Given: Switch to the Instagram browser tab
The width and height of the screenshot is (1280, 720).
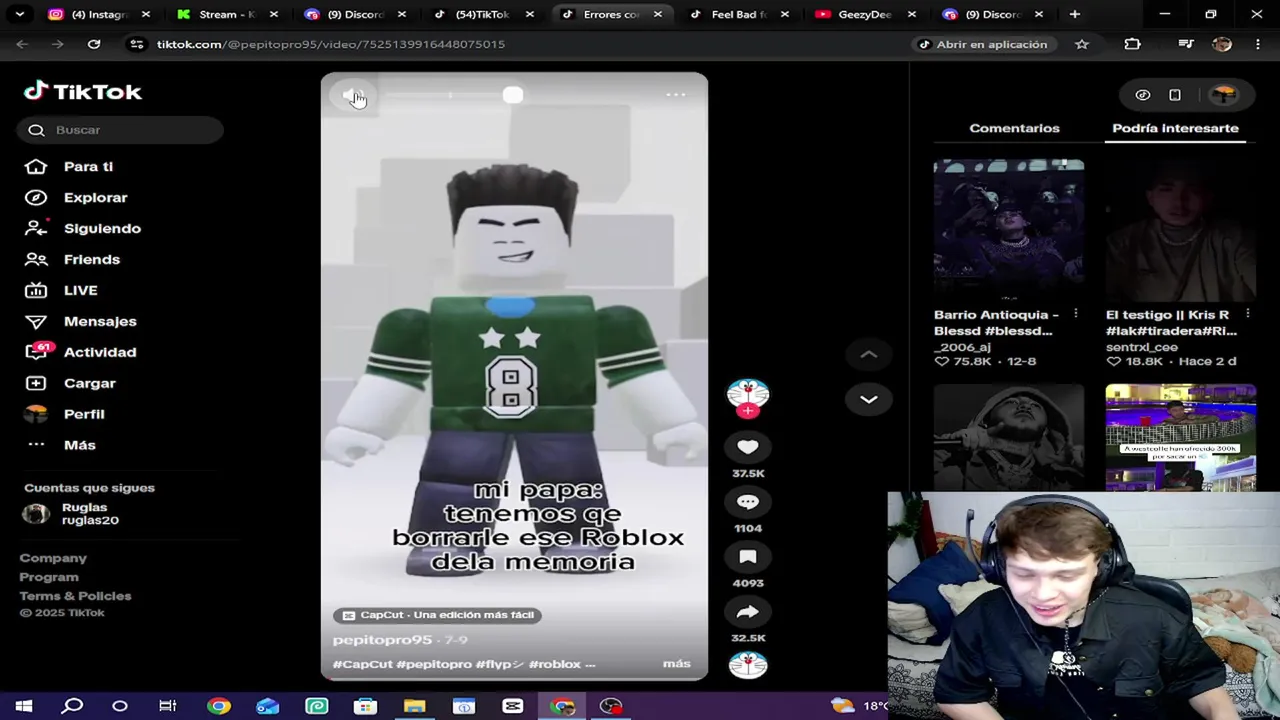Looking at the screenshot, I should pos(99,14).
